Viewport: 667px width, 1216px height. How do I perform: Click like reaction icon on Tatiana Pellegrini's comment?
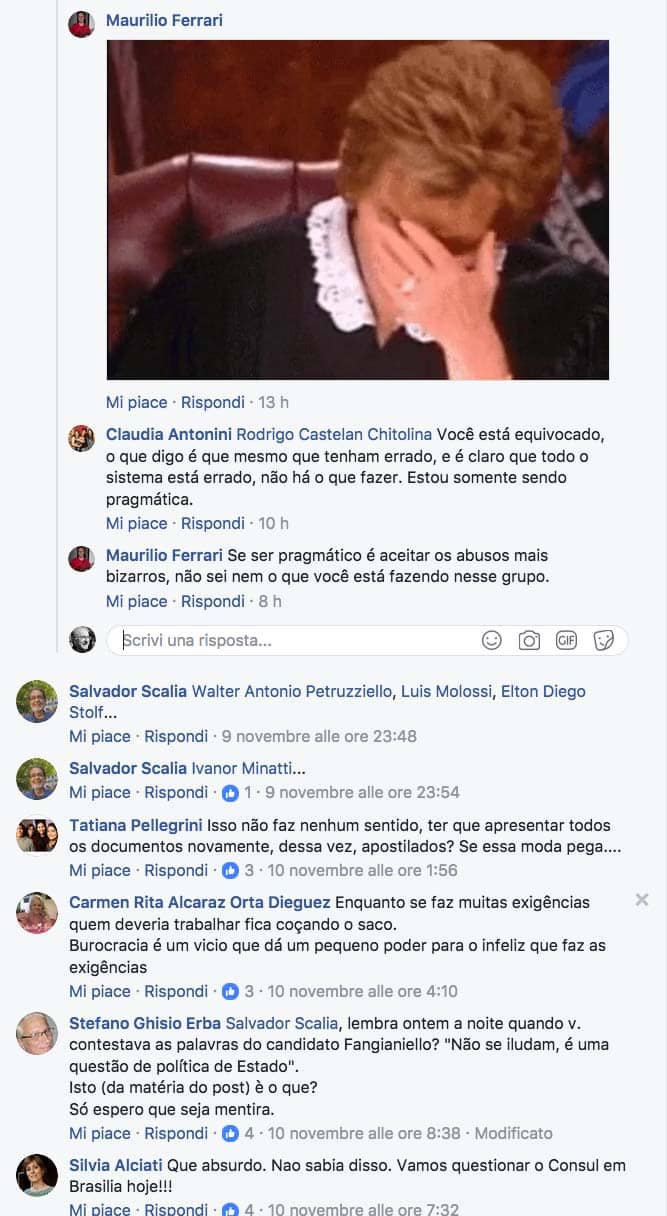tap(231, 870)
